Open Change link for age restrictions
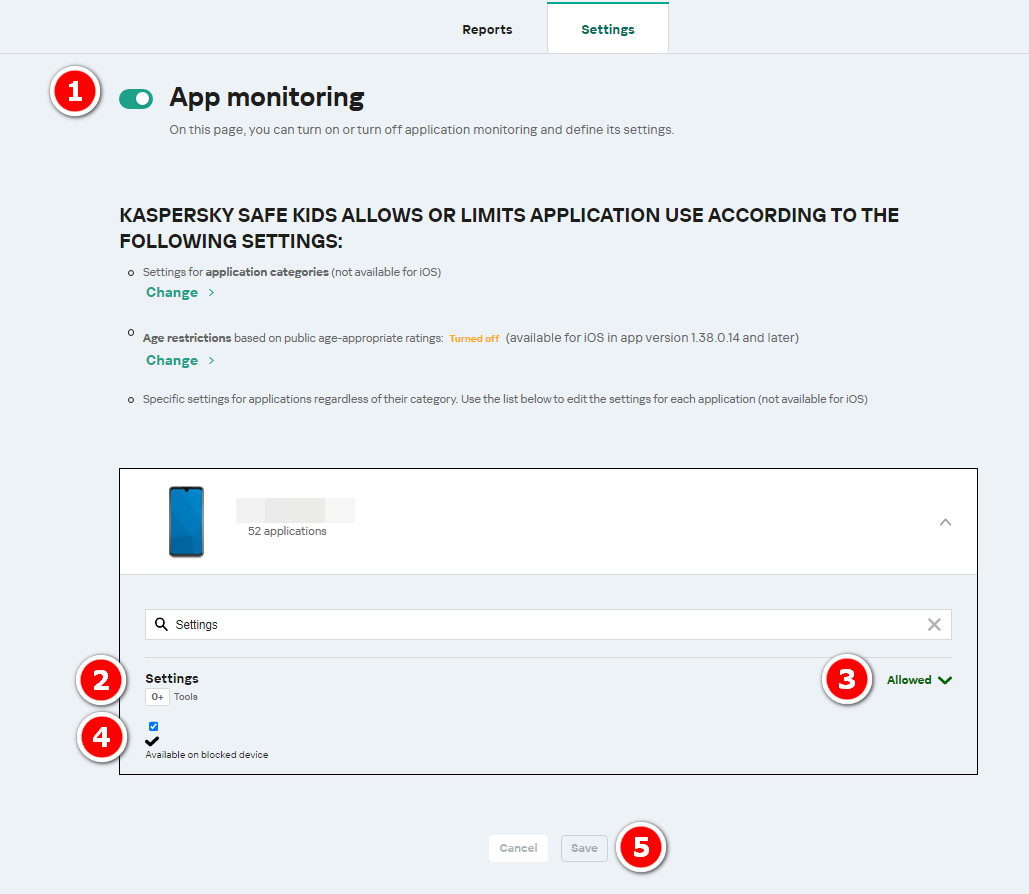The image size is (1029, 894). click(180, 360)
